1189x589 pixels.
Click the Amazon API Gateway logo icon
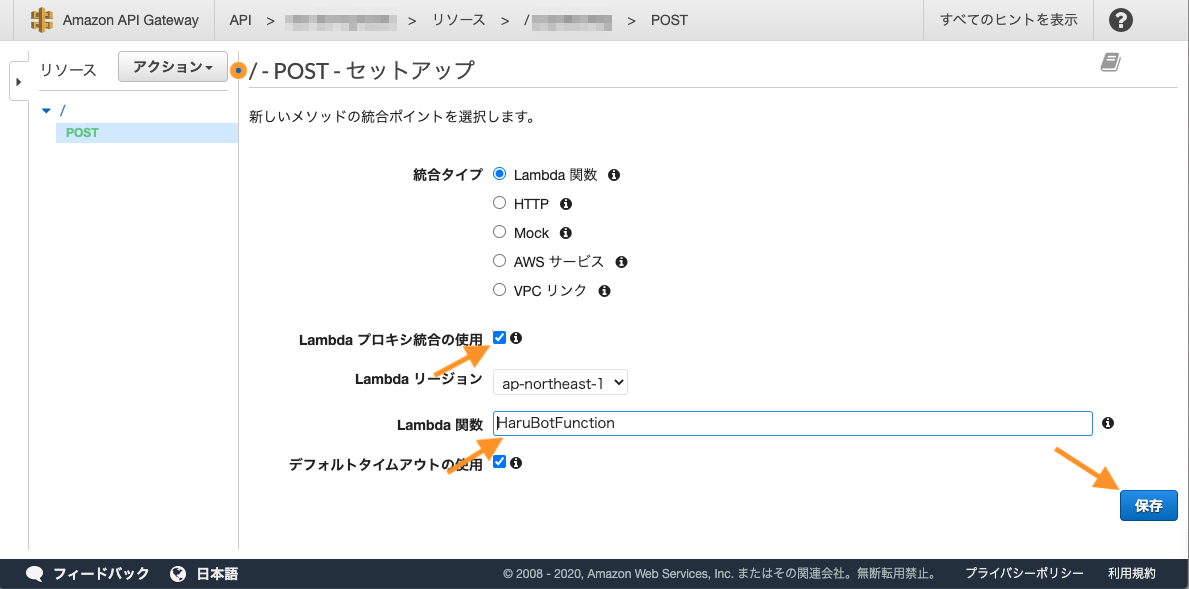point(42,20)
